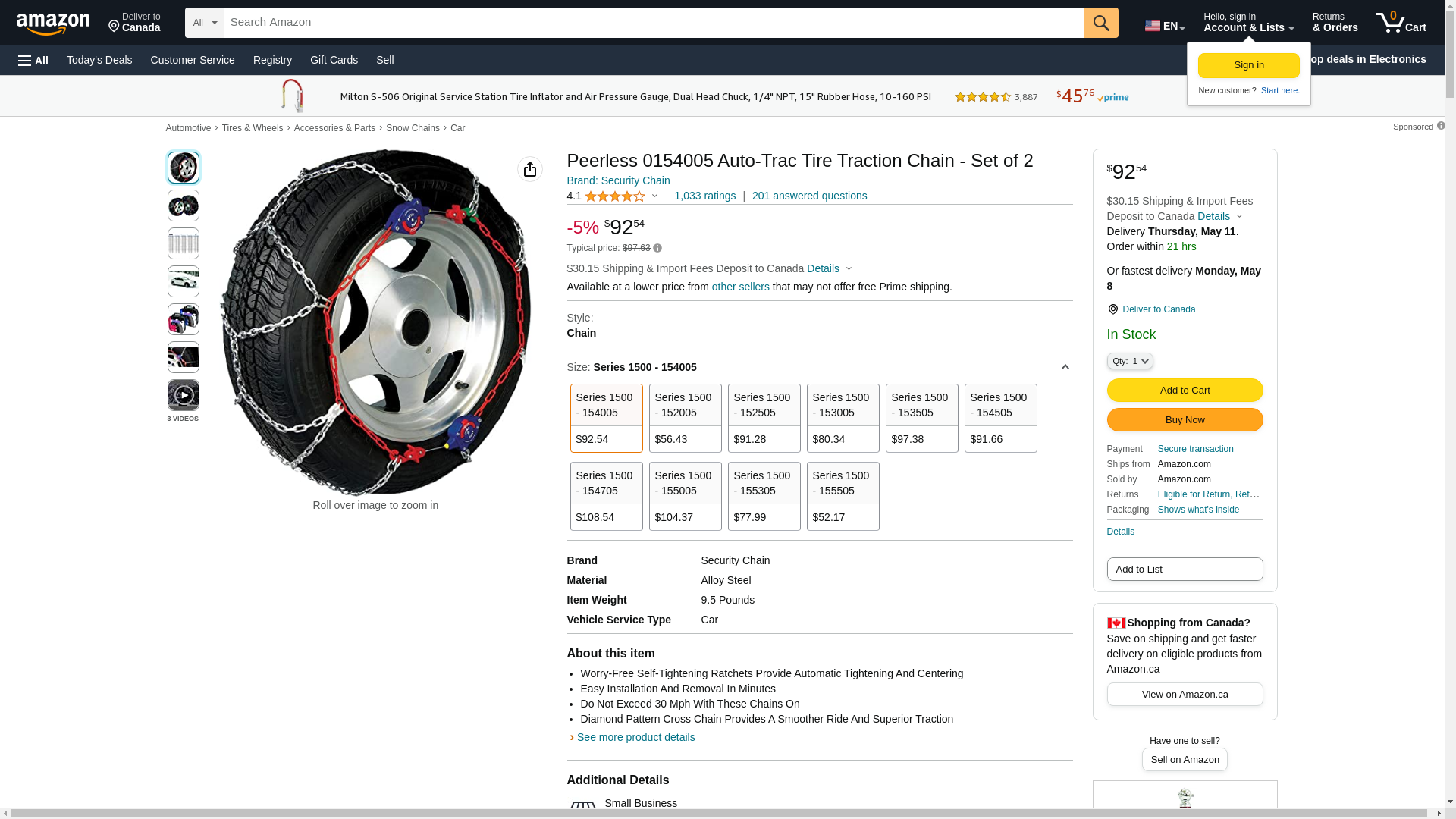The image size is (1456, 819).
Task: Click the Deliver to Canada location link
Action: point(1158,309)
